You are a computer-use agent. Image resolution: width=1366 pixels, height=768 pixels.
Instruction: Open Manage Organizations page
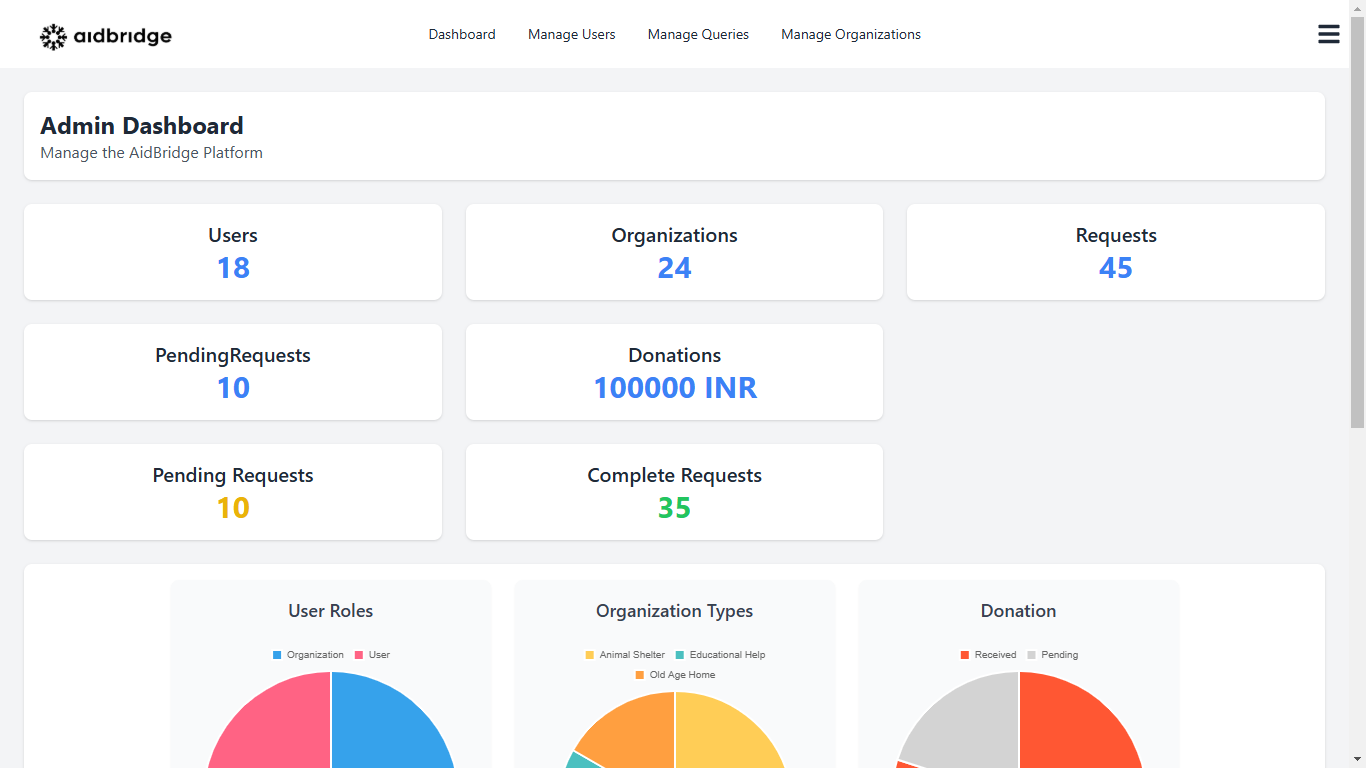851,34
